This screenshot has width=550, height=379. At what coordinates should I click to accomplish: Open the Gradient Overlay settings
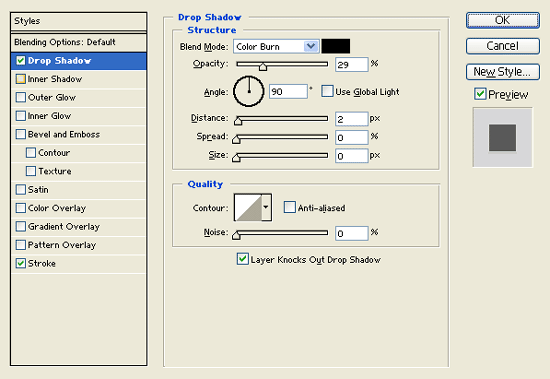pos(79,226)
